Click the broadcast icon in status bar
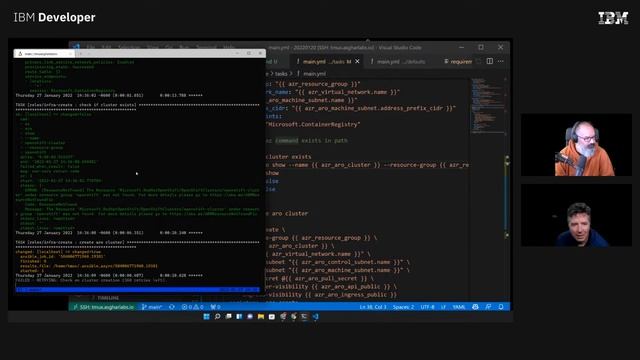The image size is (640, 360). 488,307
